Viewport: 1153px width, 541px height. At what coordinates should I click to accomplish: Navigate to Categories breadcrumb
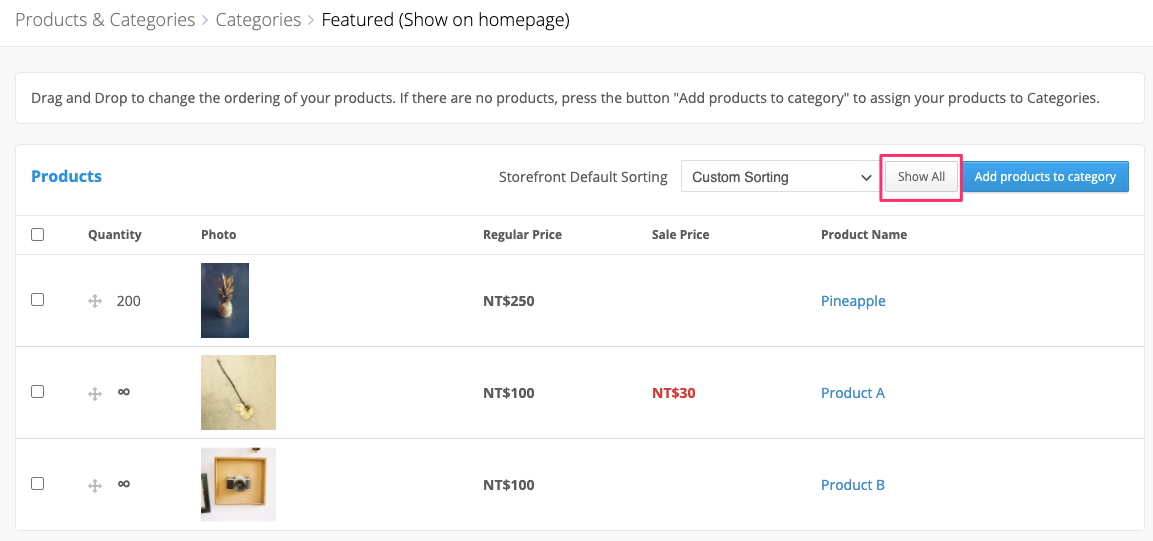pos(258,20)
